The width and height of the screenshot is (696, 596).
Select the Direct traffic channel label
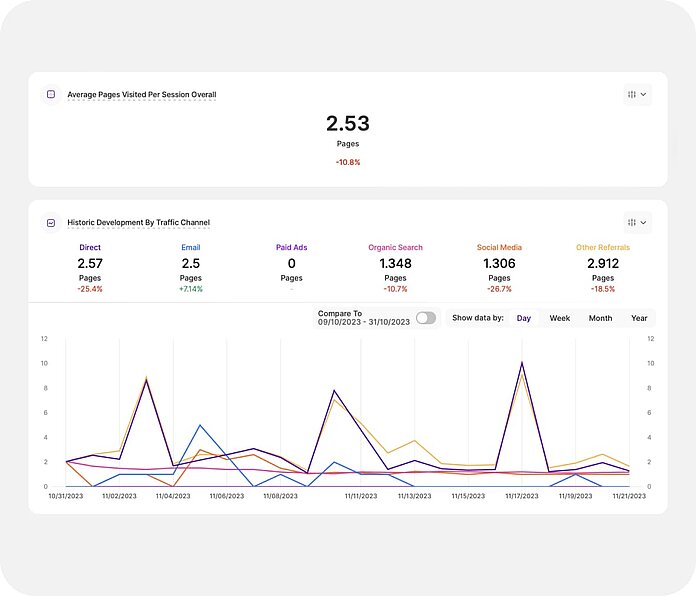90,247
